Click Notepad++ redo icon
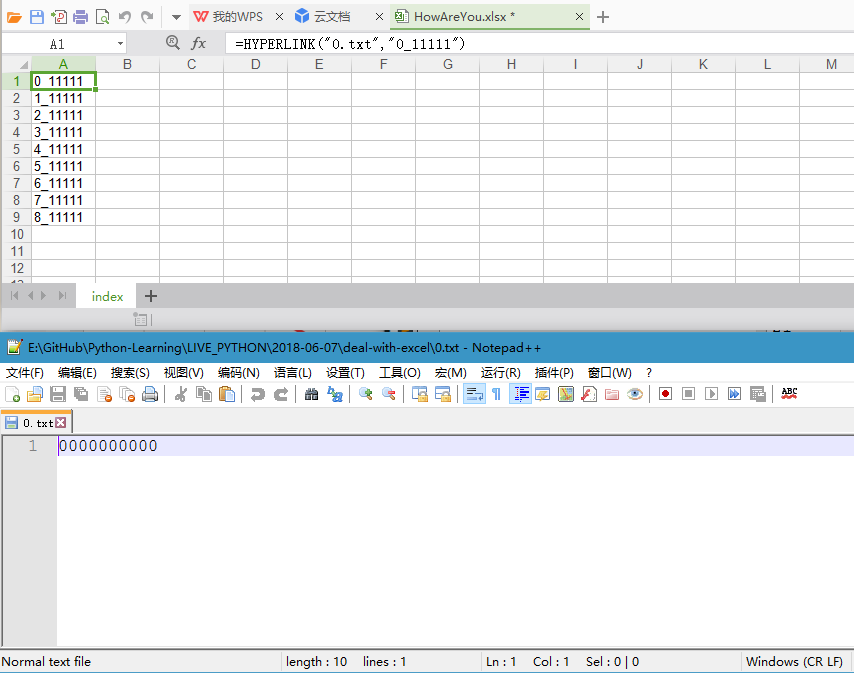This screenshot has height=673, width=854. pos(280,394)
